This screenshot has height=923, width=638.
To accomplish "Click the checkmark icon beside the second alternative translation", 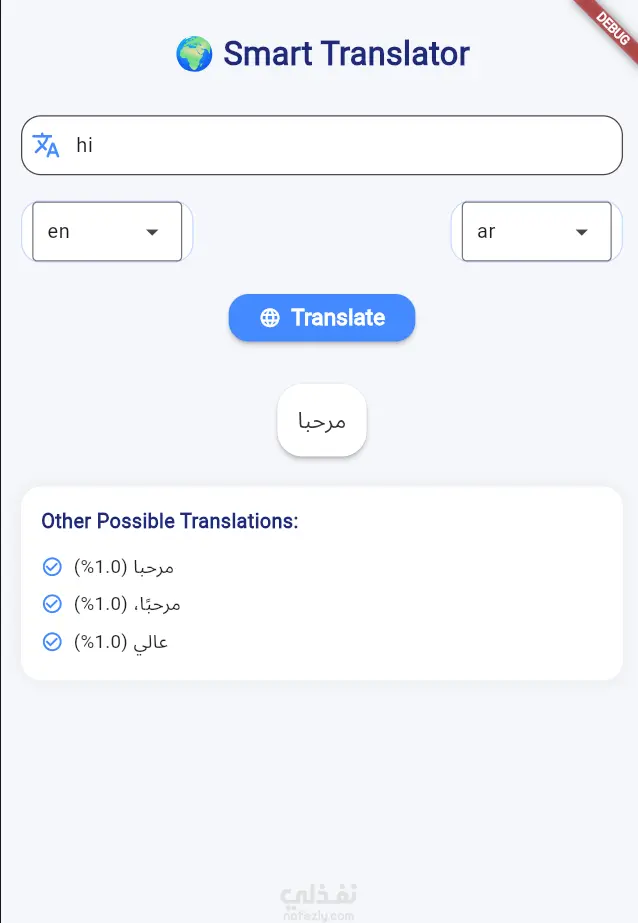I will 52,603.
